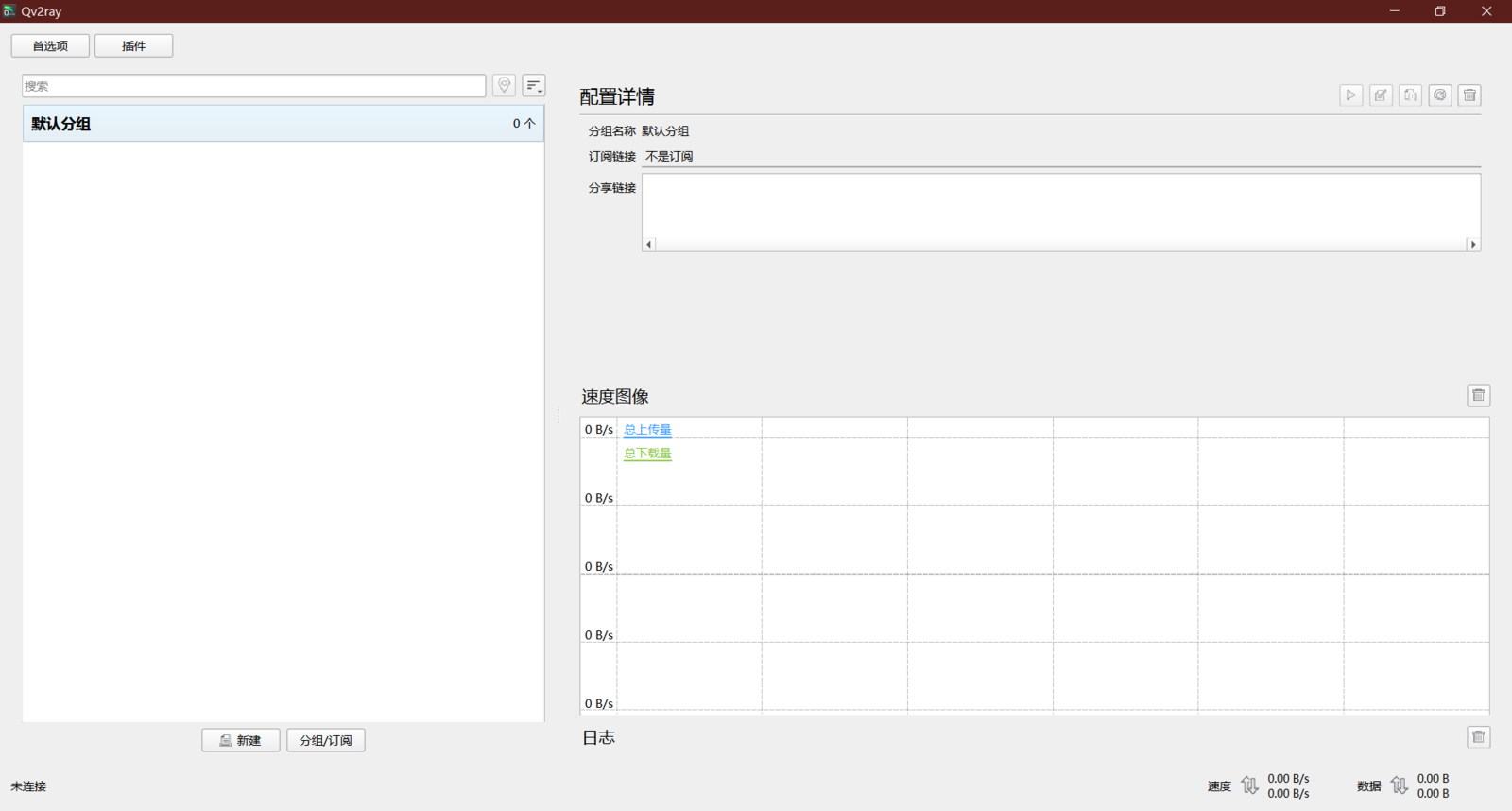Collapse the 默认分组 group row
1512x811 pixels.
pos(283,124)
